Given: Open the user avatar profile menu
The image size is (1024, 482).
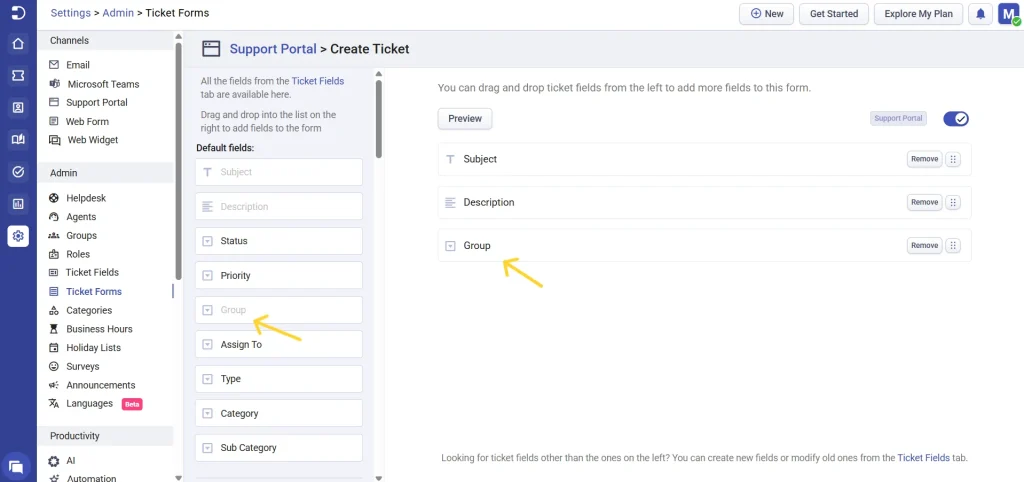Looking at the screenshot, I should 1008,14.
